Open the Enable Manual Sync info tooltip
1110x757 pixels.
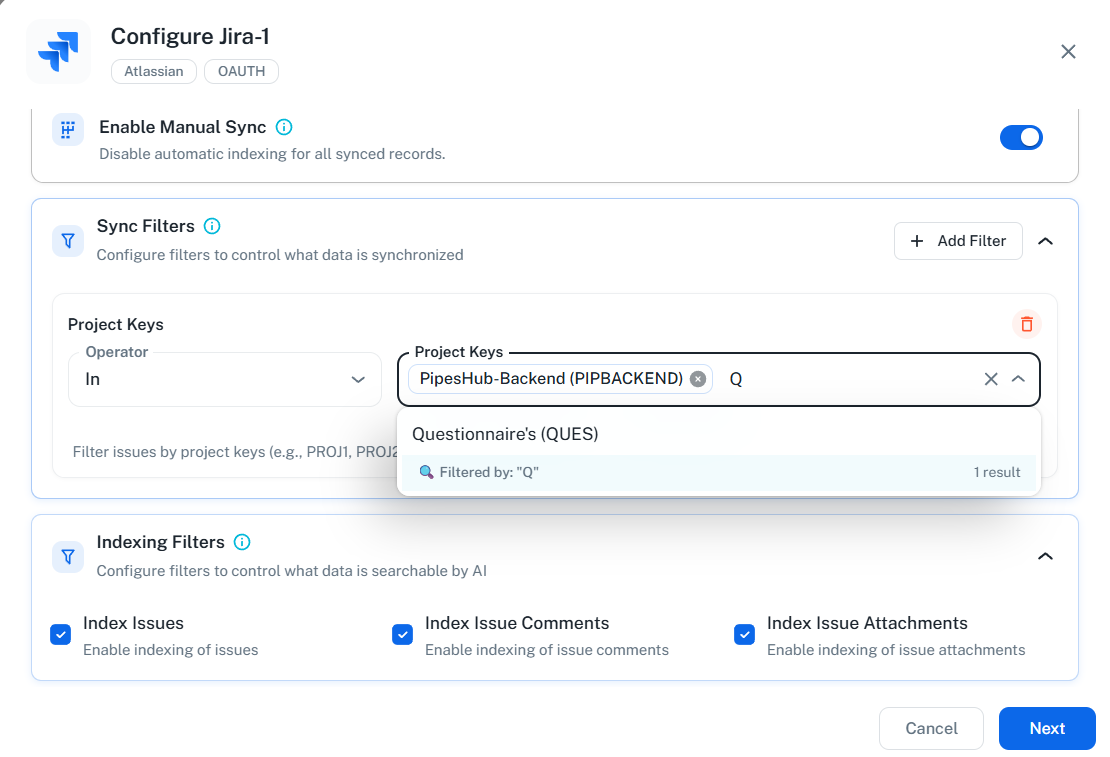point(284,127)
